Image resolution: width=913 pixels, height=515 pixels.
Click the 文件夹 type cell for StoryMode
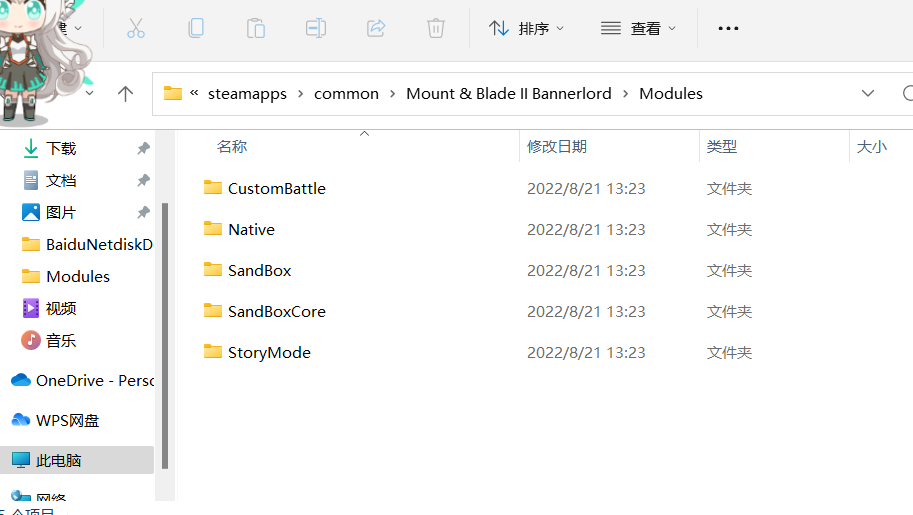730,353
